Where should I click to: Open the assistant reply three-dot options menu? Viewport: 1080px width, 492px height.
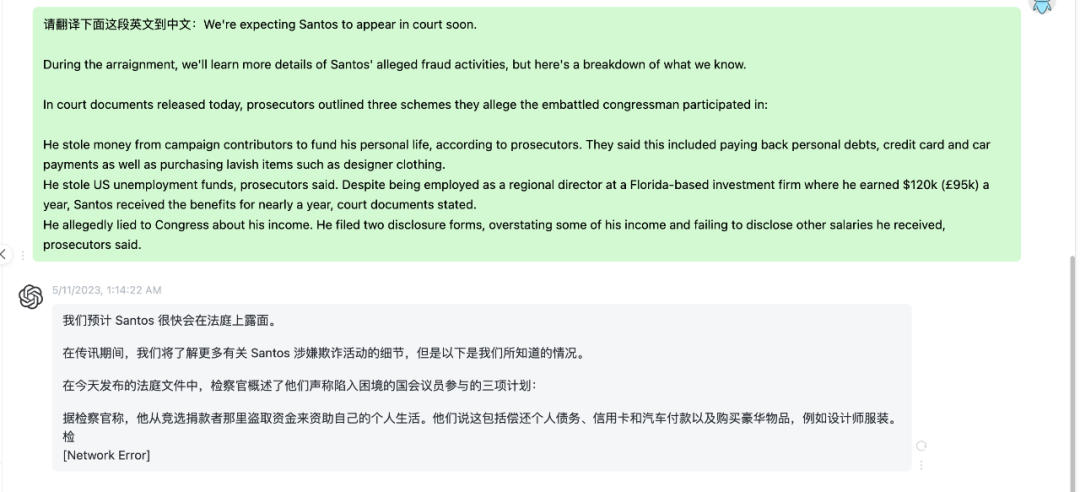point(921,464)
